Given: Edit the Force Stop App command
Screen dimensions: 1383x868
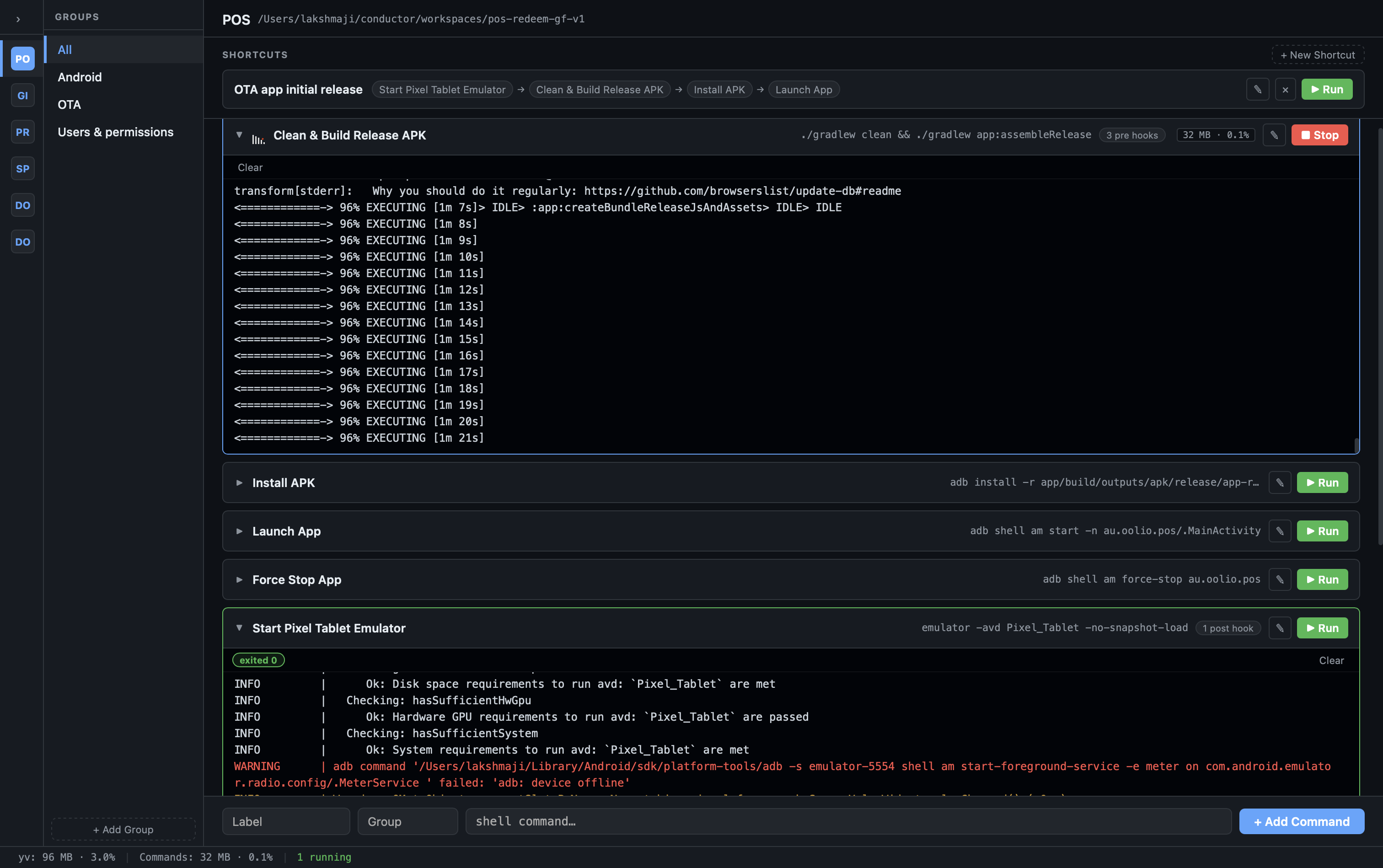Looking at the screenshot, I should 1280,580.
